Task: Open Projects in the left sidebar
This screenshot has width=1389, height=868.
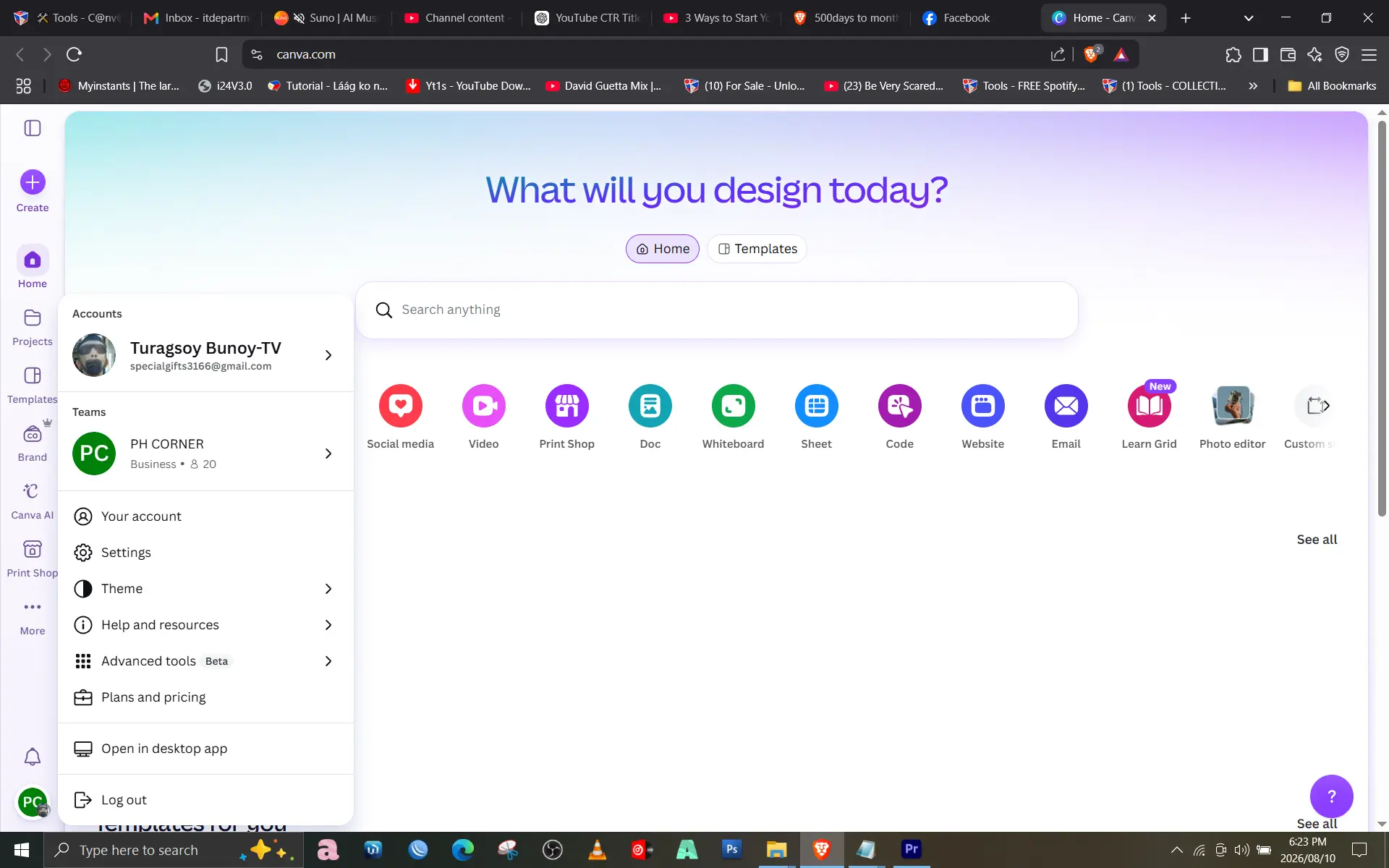Action: pos(33,327)
